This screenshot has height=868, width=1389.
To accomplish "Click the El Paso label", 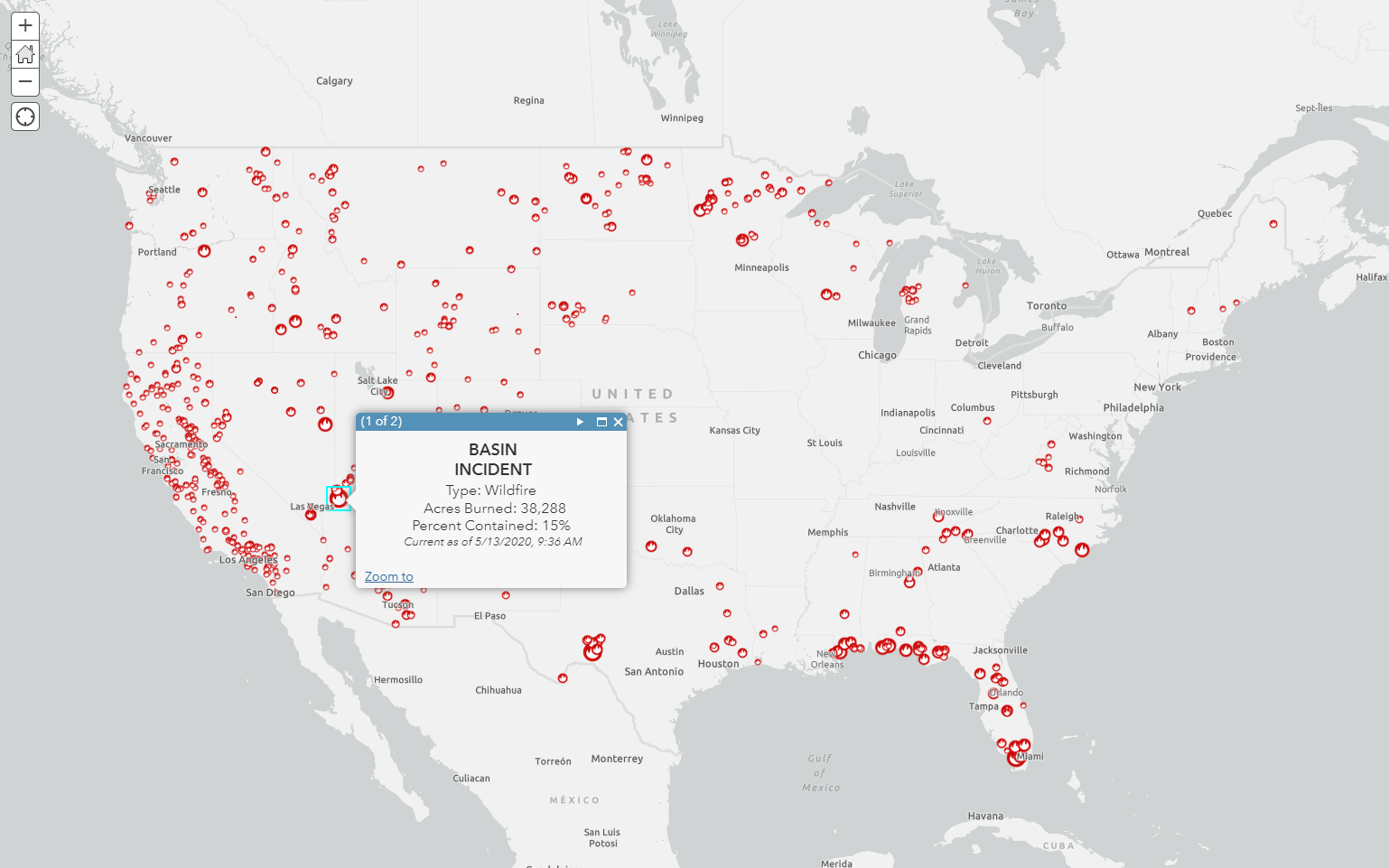I will pyautogui.click(x=489, y=616).
